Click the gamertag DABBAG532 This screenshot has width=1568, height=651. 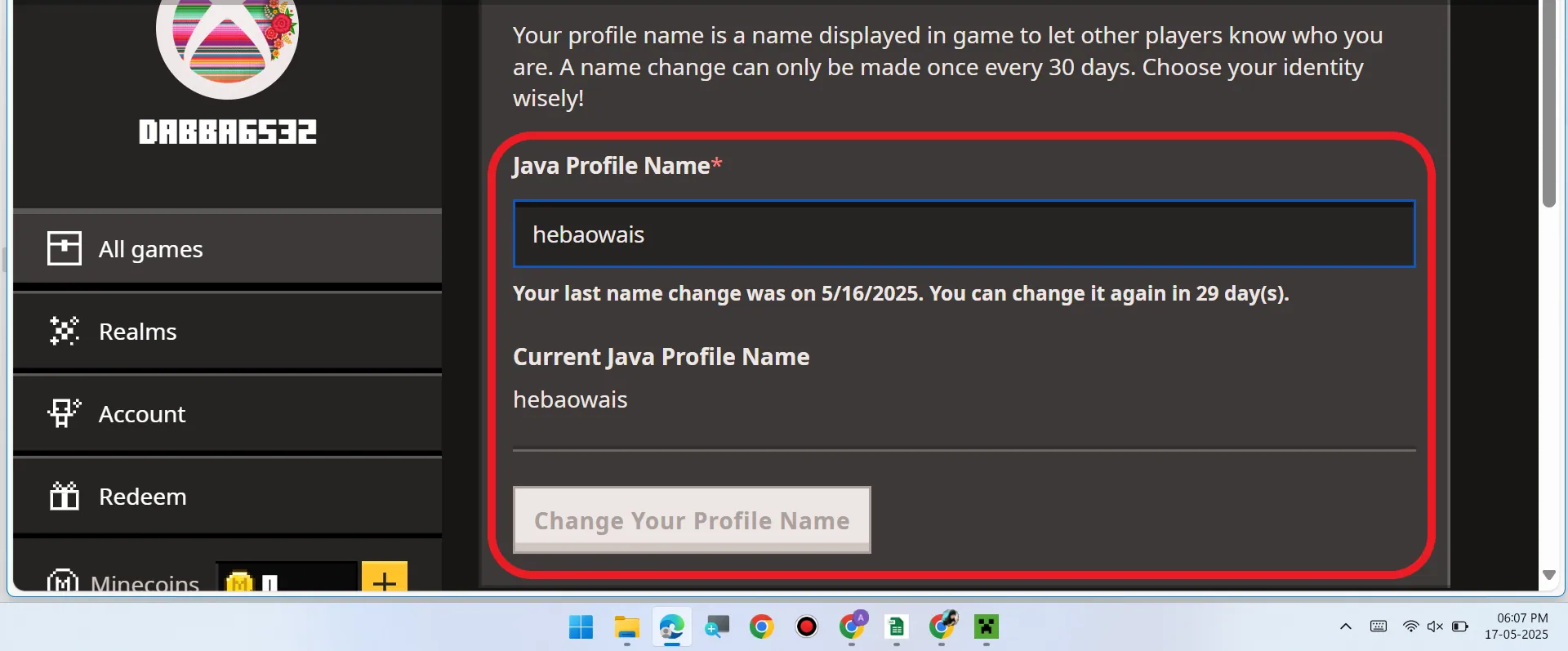coord(228,132)
